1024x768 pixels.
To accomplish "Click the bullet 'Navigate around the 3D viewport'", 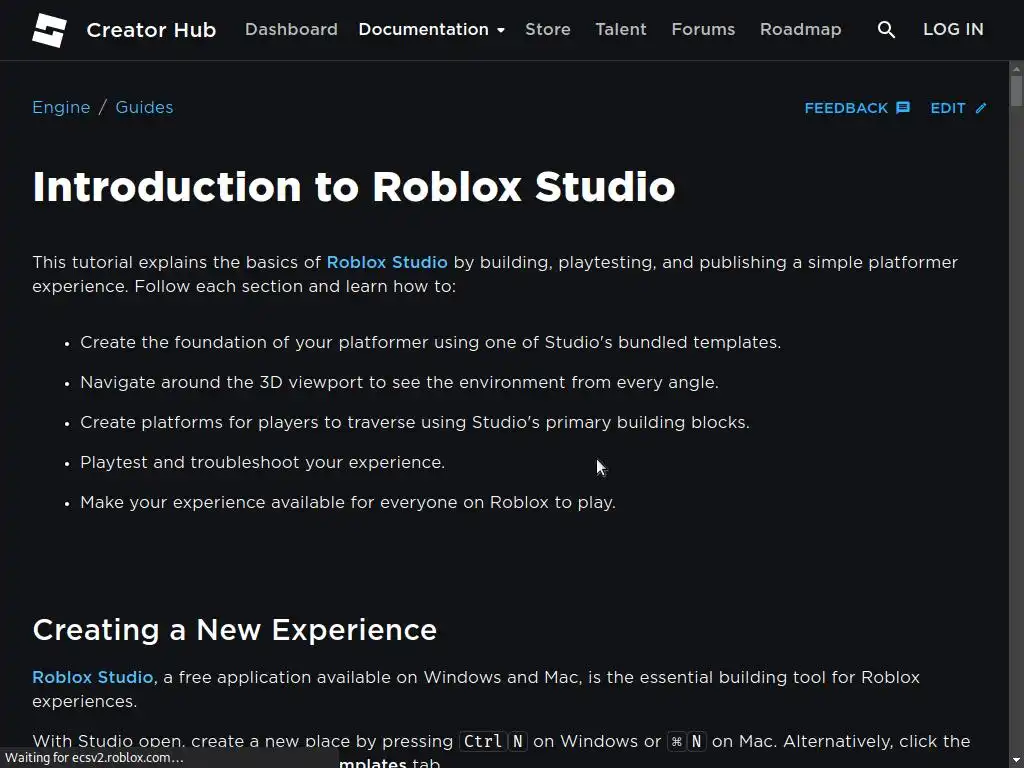I will point(400,383).
